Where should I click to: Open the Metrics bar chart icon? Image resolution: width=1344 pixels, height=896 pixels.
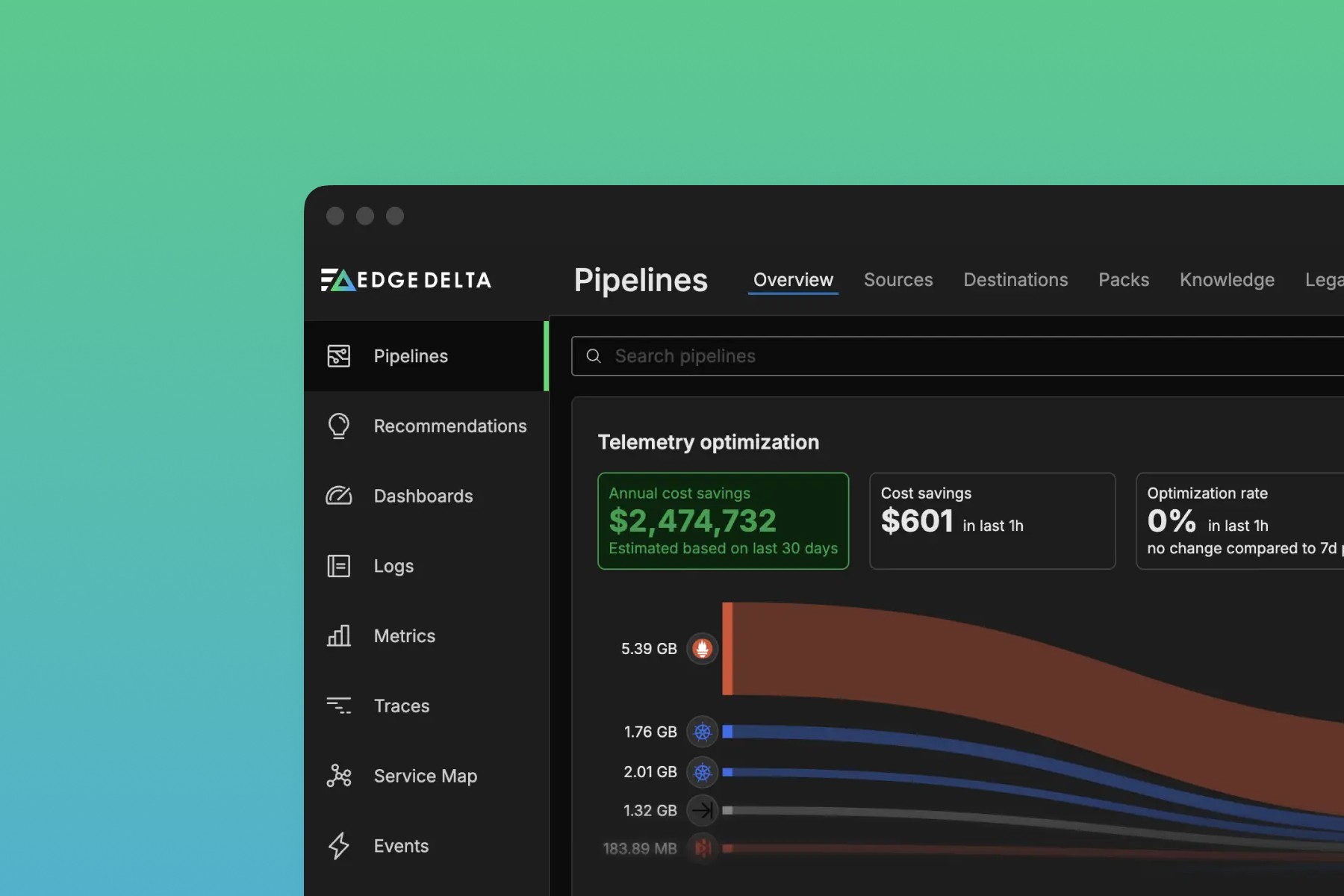pyautogui.click(x=338, y=635)
